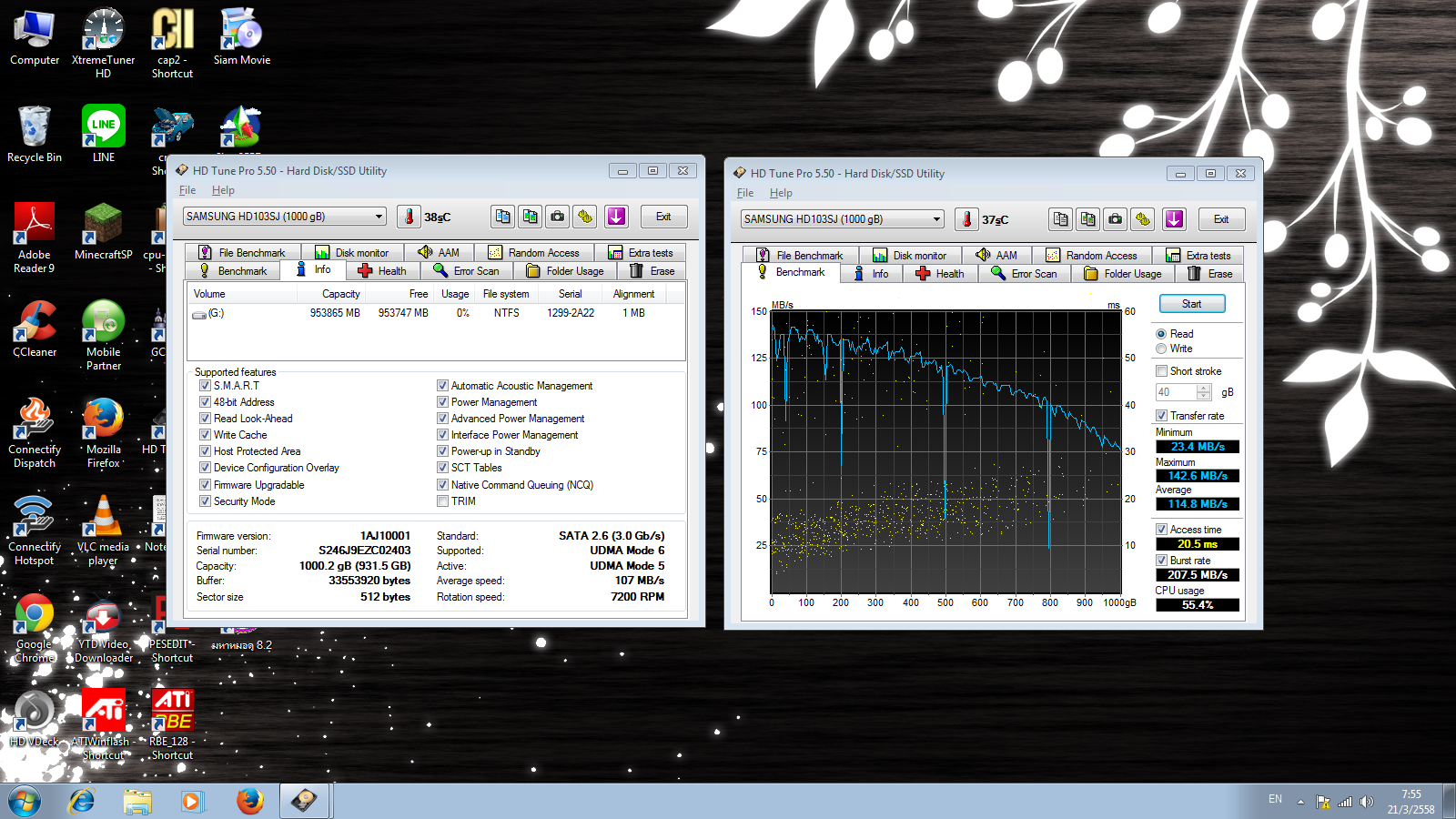Minimize to tray arrow in right HD Tune window
The height and width of the screenshot is (819, 1456).
[x=1174, y=219]
